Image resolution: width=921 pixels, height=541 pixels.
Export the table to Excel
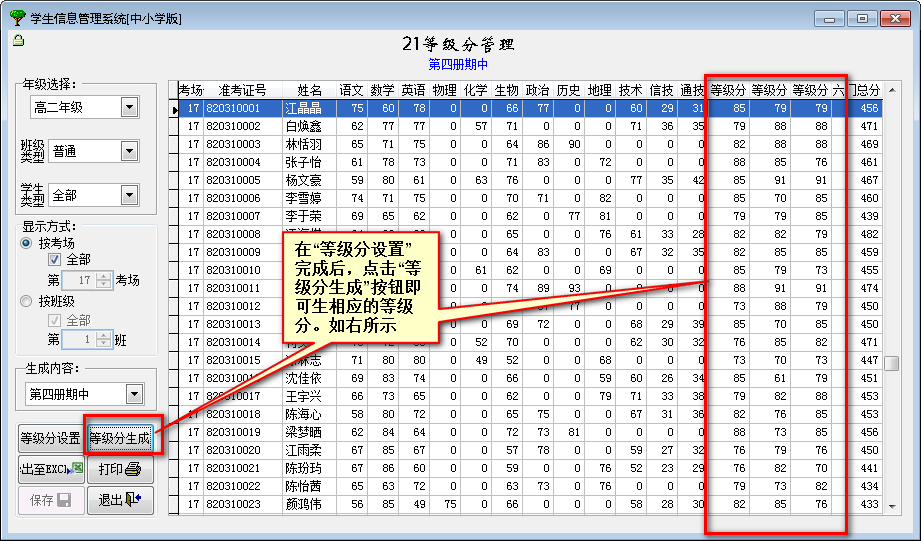pos(50,469)
